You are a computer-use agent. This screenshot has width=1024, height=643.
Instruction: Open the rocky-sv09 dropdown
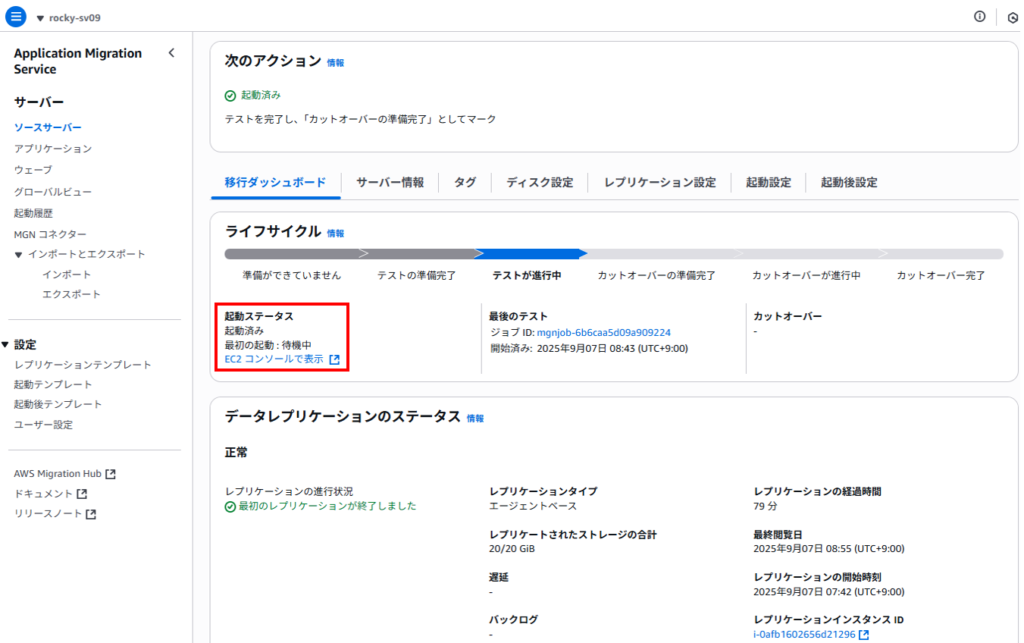click(x=69, y=18)
